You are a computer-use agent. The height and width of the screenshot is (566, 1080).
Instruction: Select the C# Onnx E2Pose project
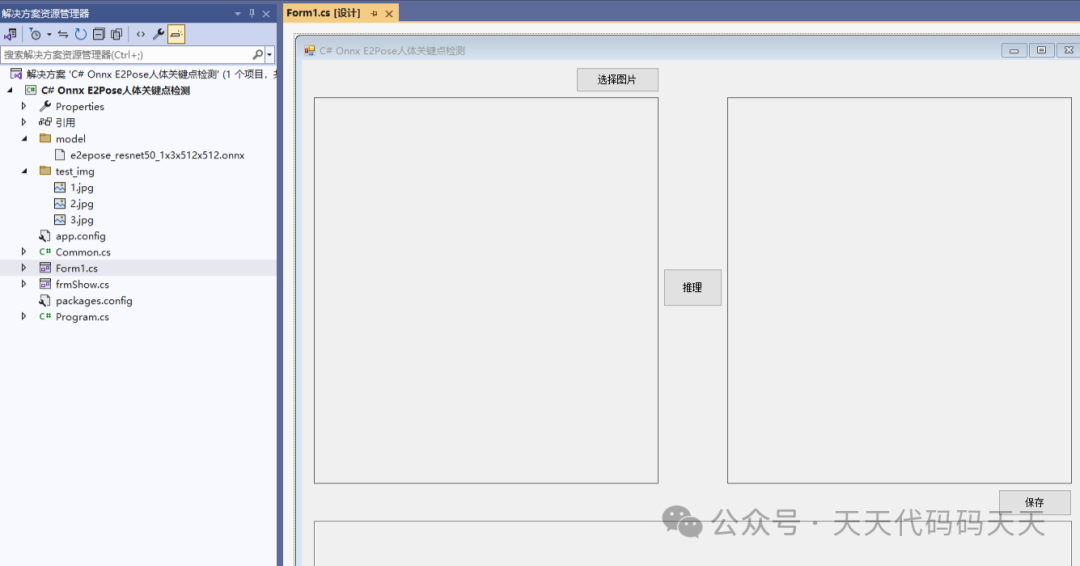click(115, 90)
